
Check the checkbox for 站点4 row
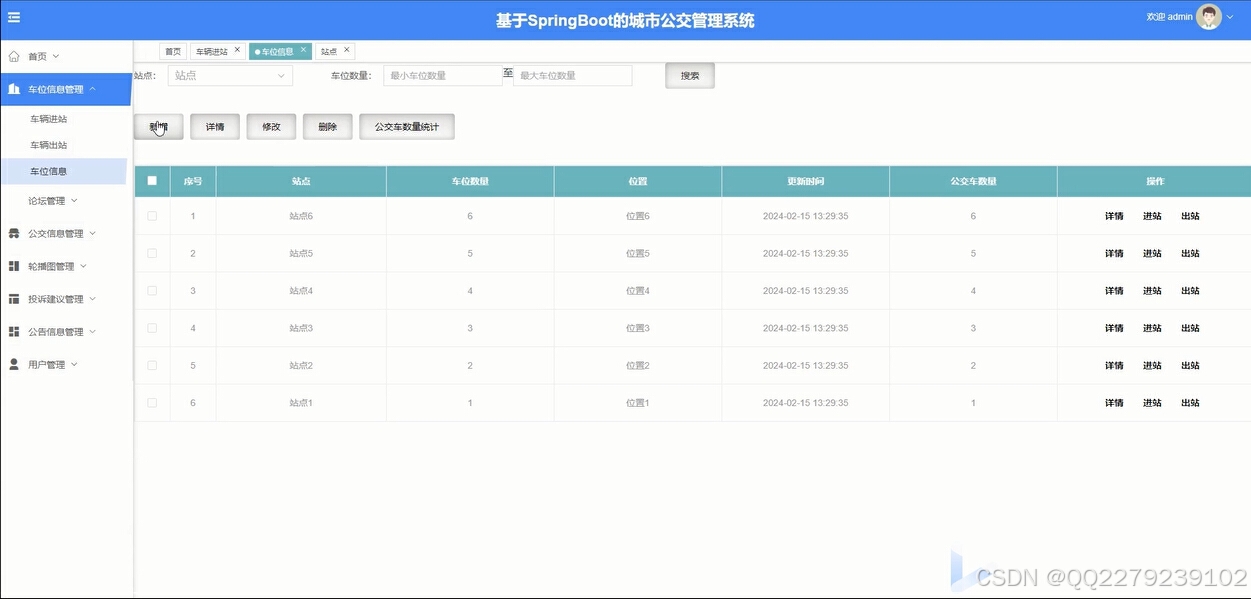(x=152, y=290)
